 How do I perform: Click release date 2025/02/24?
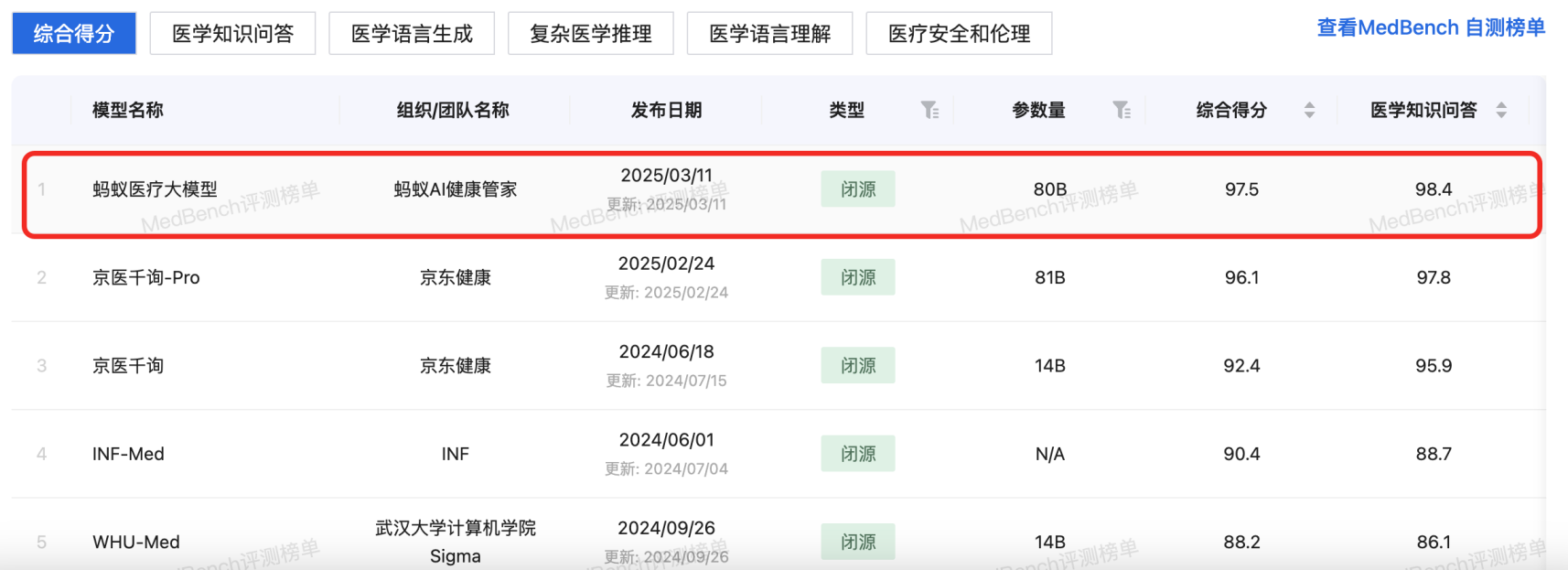[x=666, y=263]
